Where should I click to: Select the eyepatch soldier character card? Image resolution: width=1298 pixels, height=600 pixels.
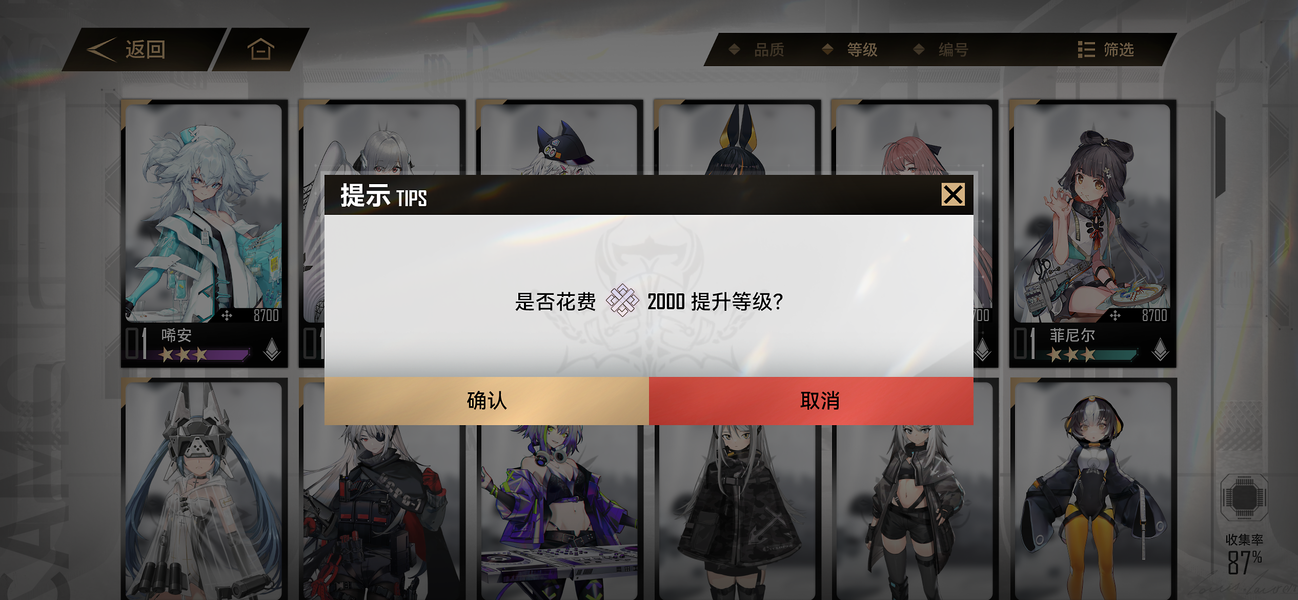tap(381, 489)
